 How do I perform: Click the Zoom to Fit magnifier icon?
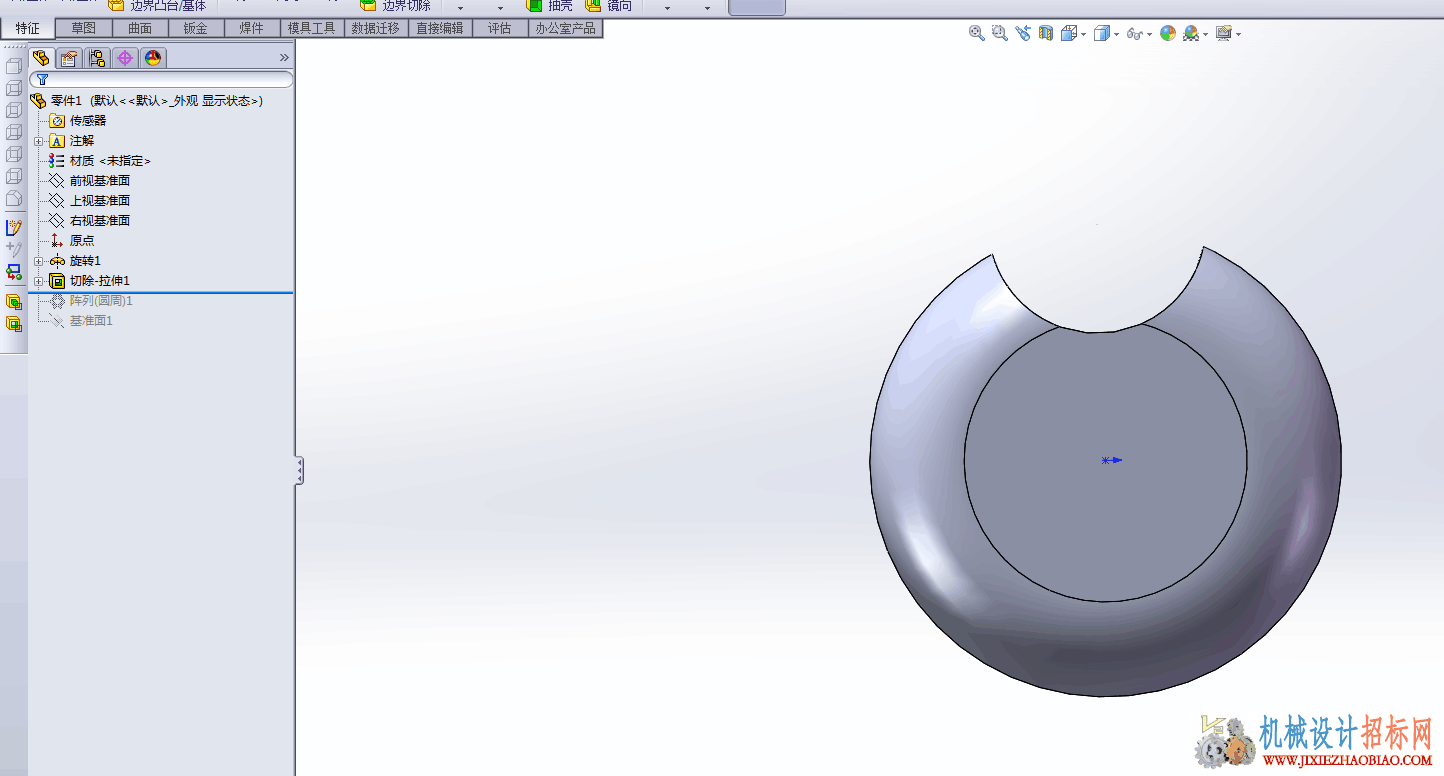click(x=977, y=33)
